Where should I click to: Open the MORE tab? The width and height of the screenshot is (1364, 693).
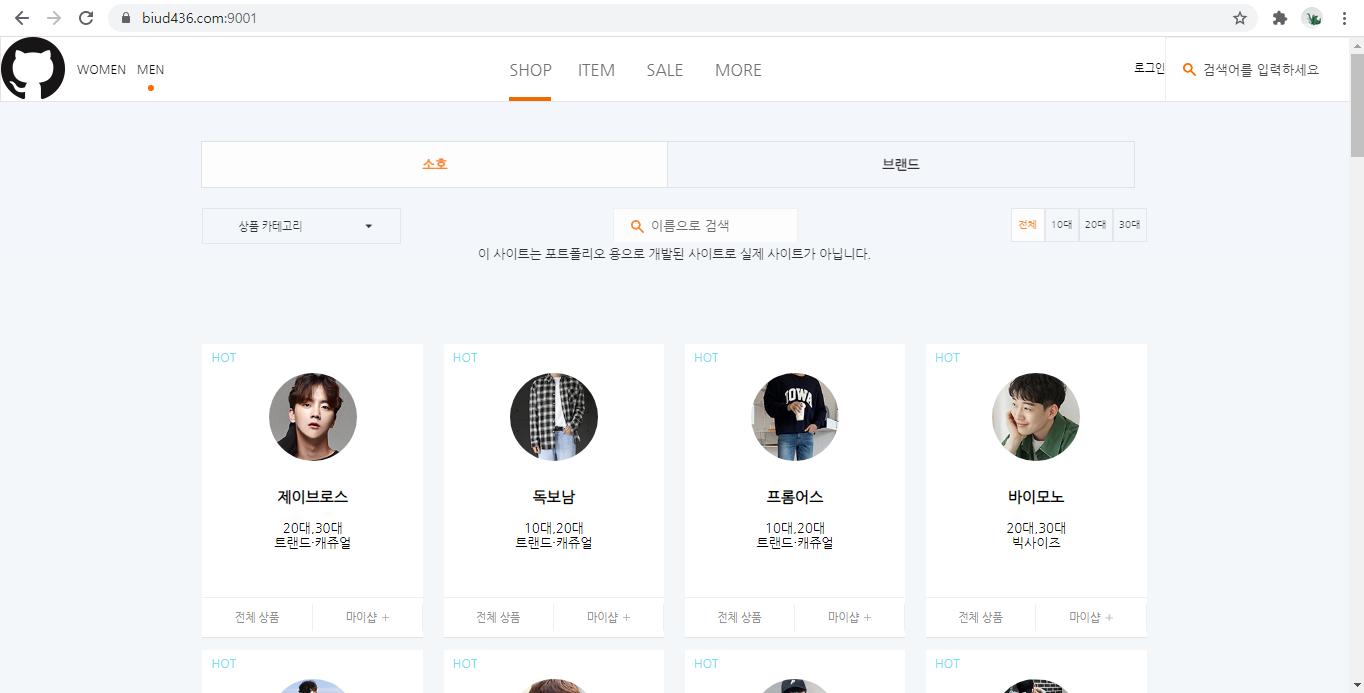738,70
